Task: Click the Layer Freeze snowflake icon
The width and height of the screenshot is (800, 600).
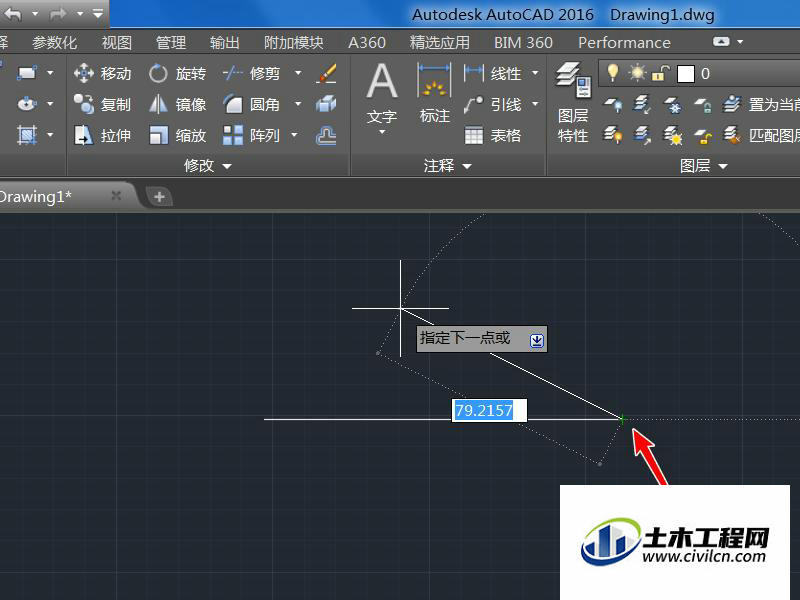Action: (672, 105)
